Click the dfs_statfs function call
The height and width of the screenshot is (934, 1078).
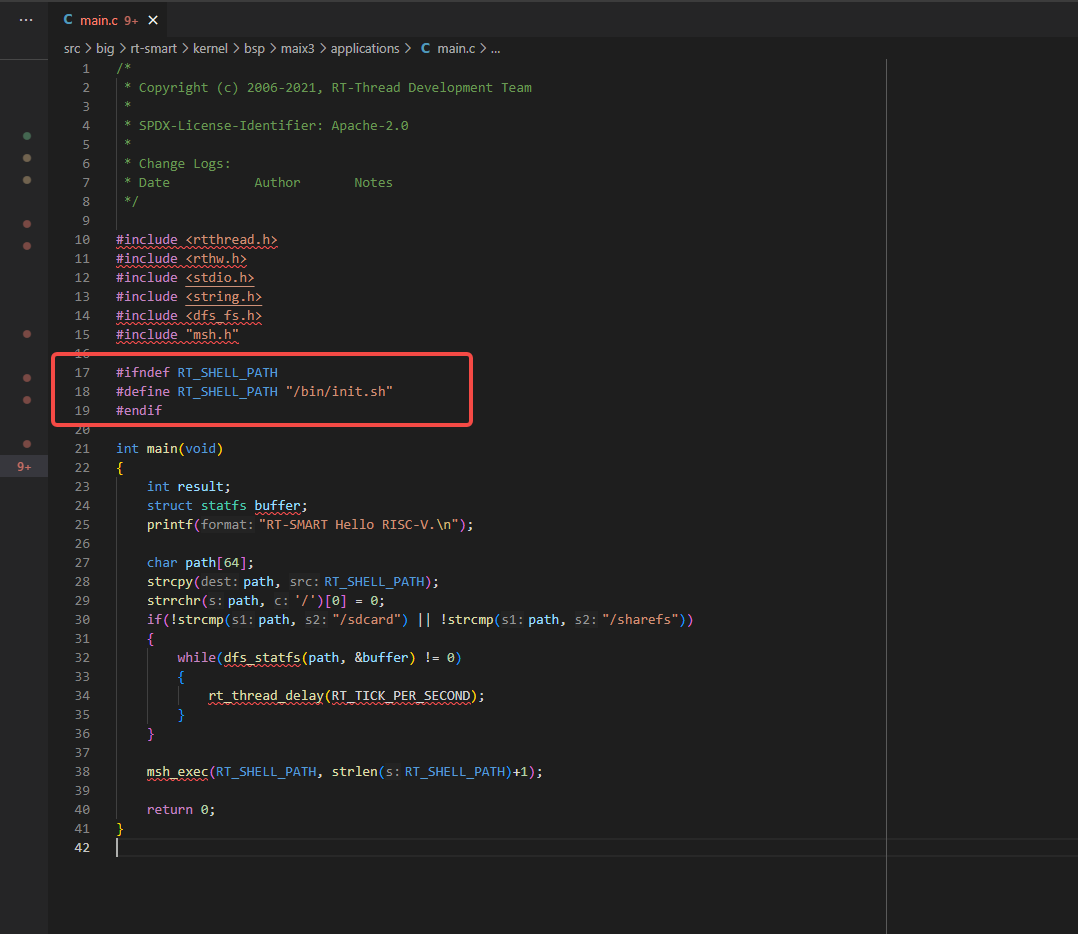(262, 658)
